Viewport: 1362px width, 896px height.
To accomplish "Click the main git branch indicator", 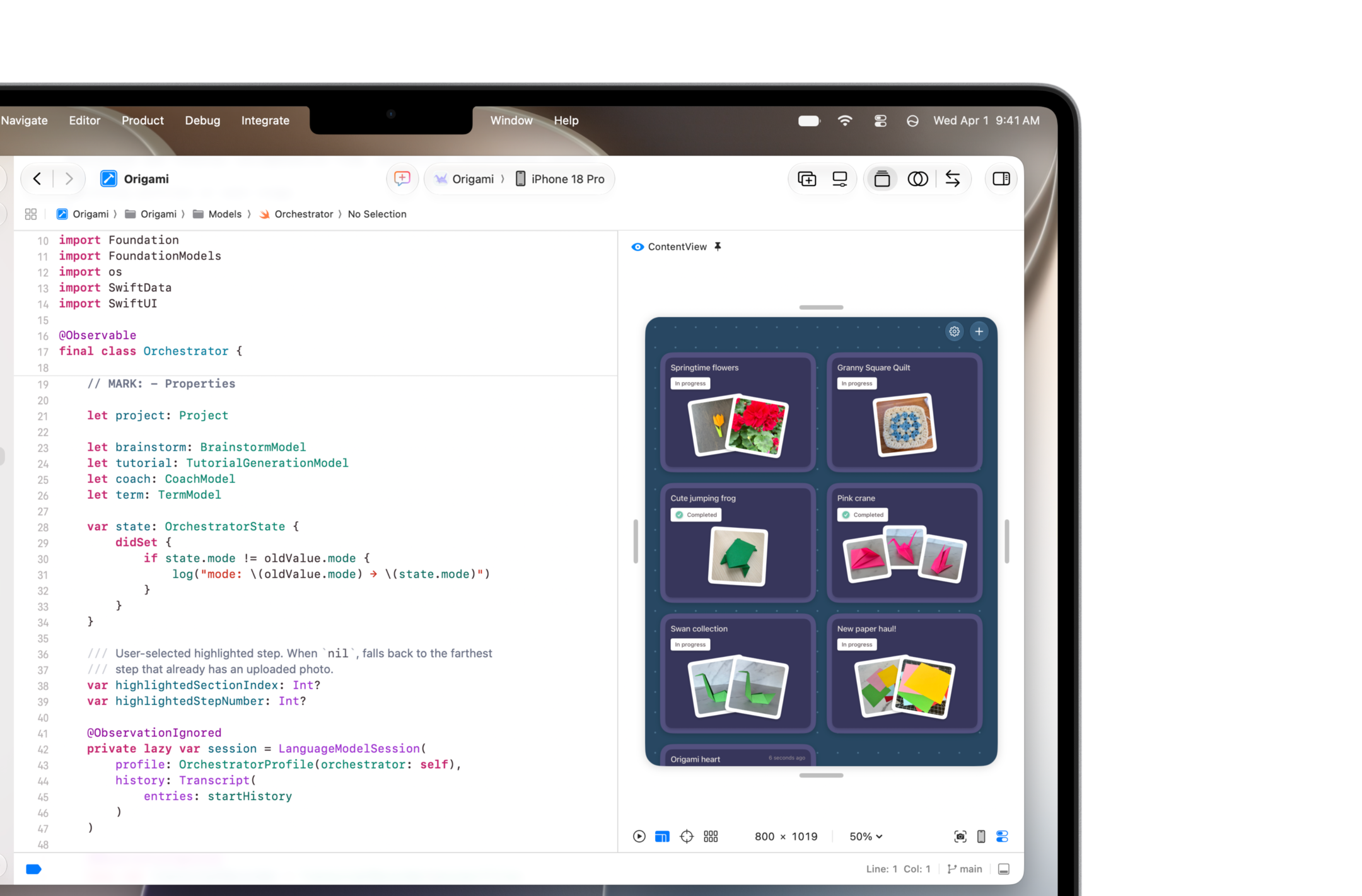I will (x=965, y=869).
